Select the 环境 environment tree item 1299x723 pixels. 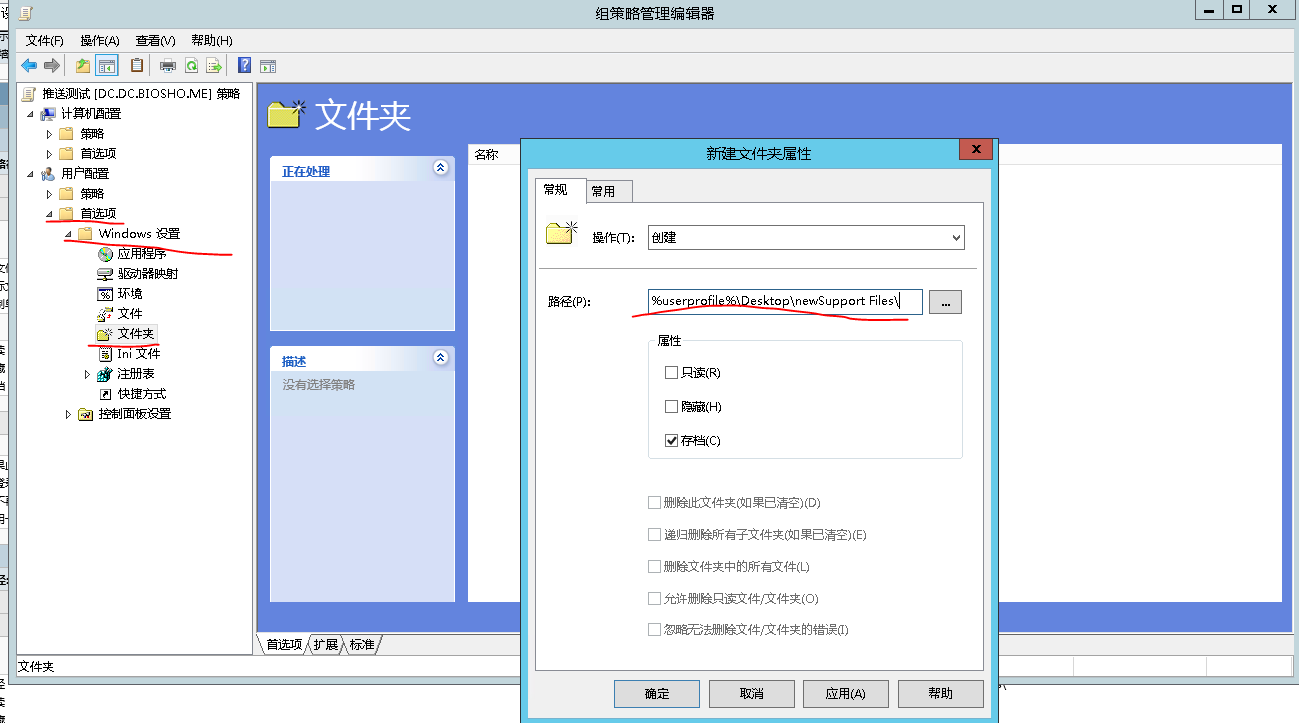tap(130, 293)
